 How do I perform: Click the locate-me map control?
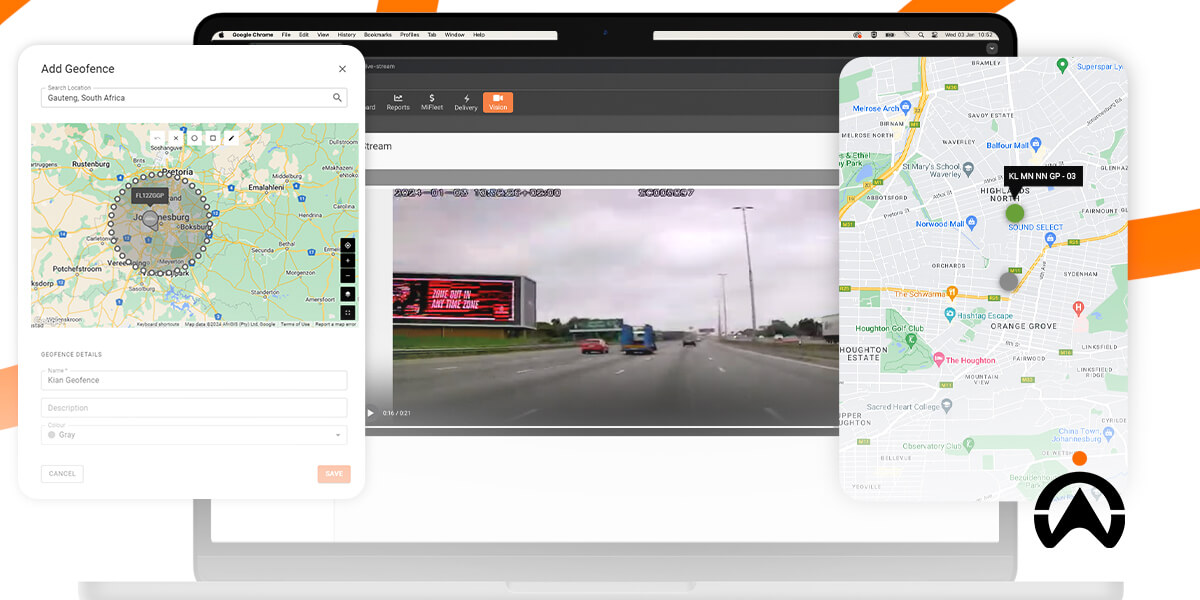tap(348, 245)
